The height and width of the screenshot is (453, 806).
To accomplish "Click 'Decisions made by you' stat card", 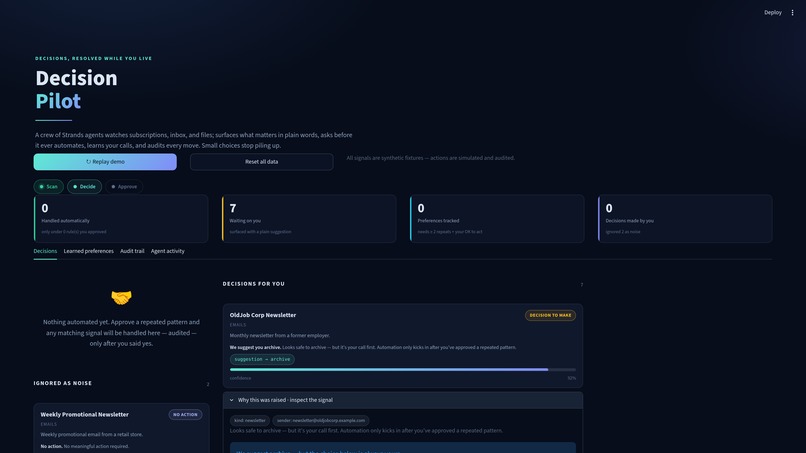I will click(x=685, y=219).
